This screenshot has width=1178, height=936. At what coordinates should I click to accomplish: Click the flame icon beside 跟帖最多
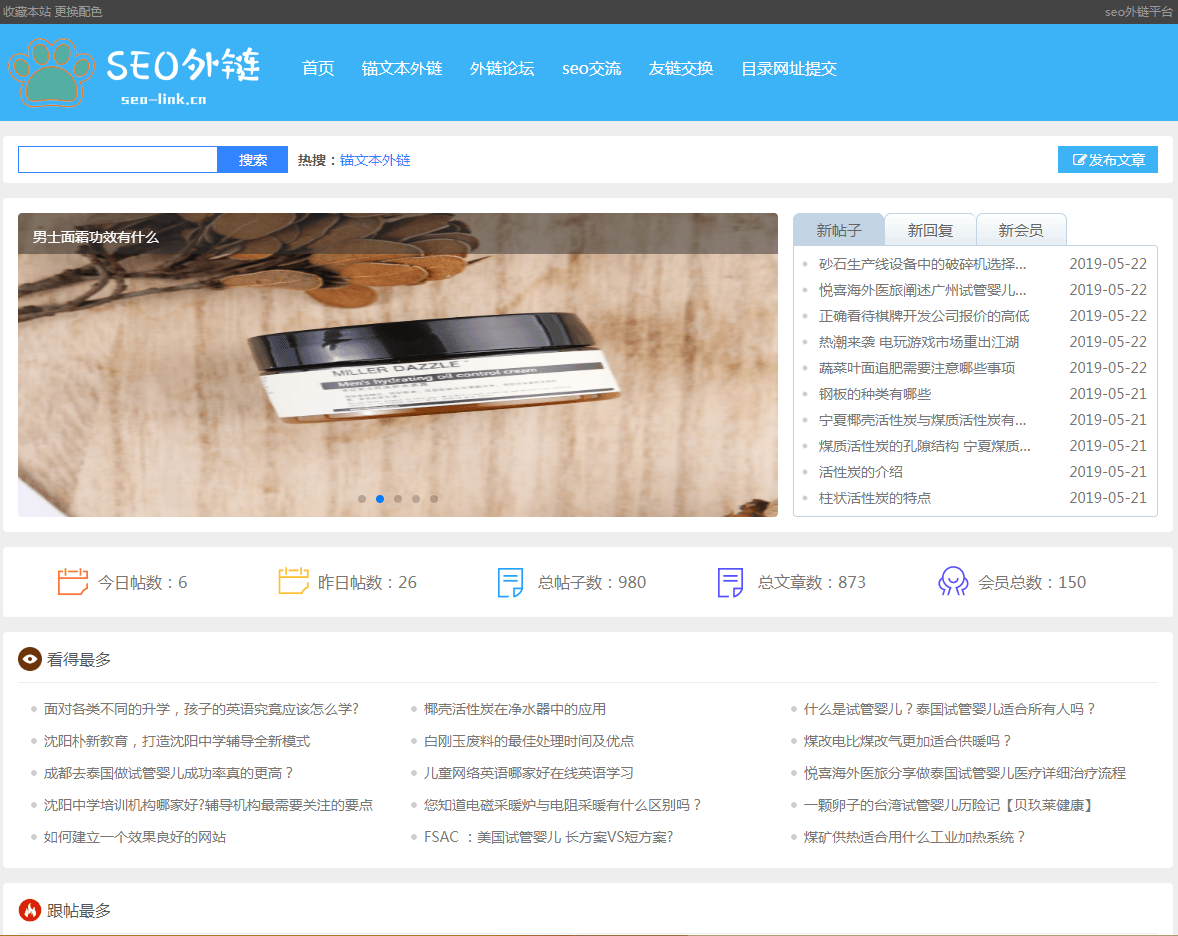click(x=30, y=910)
